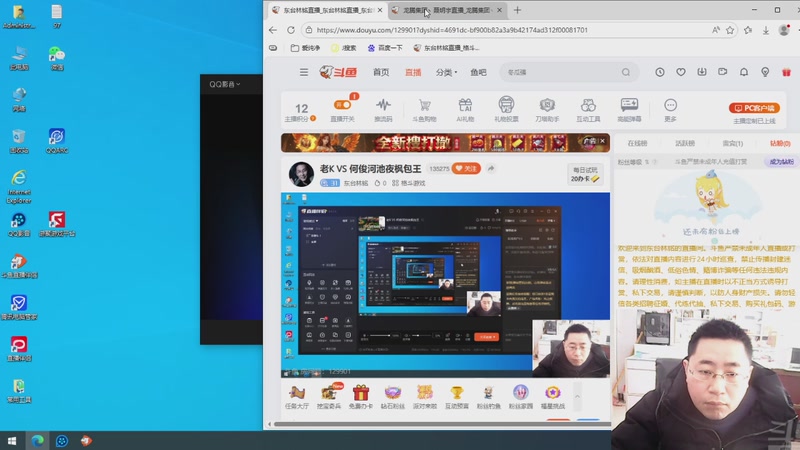800x450 pixels.
Task: Open the Douyu hamburger menu
Action: tap(304, 72)
